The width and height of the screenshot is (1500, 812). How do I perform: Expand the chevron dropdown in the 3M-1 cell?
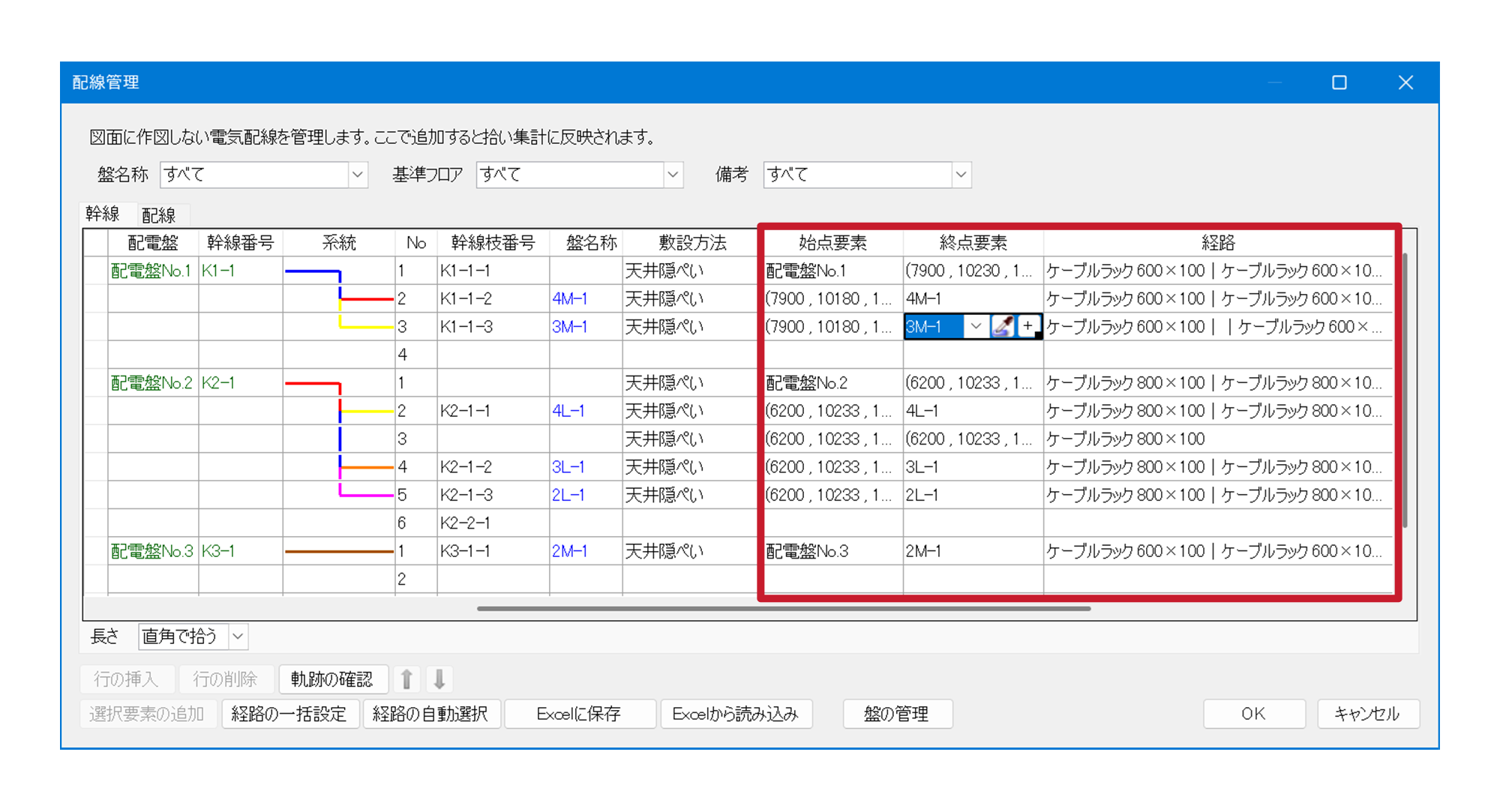pos(977,326)
